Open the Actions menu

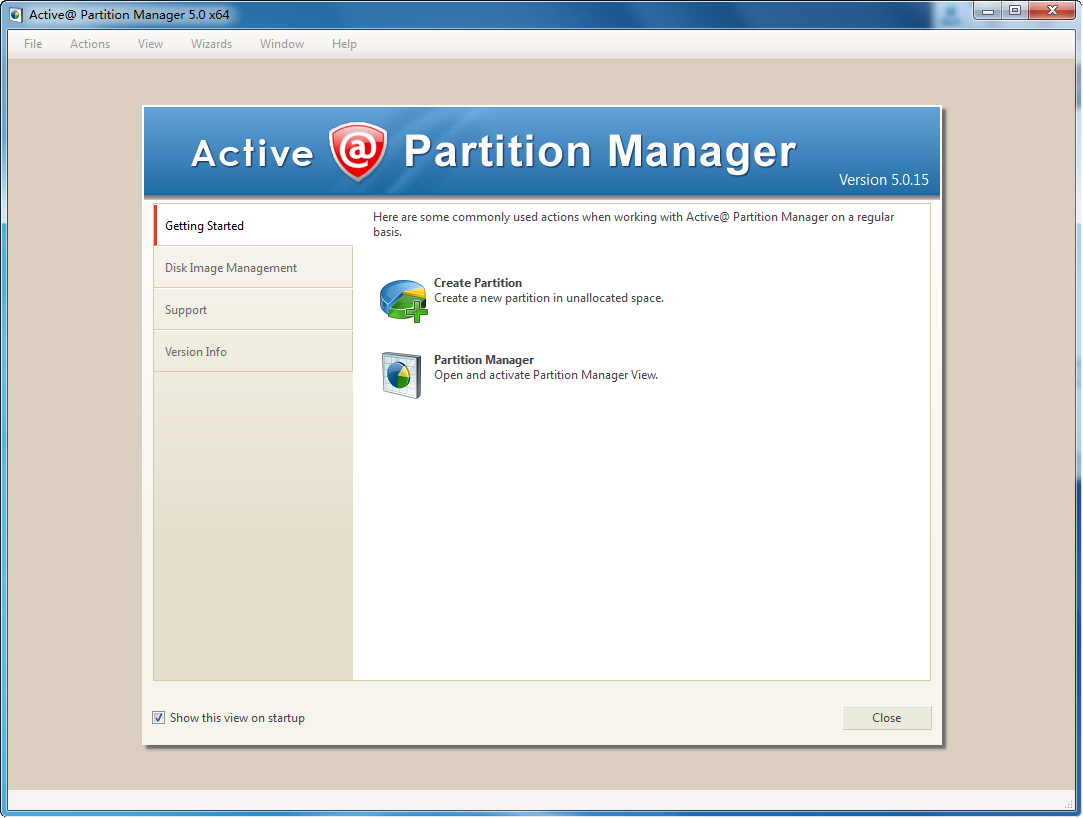pos(90,44)
